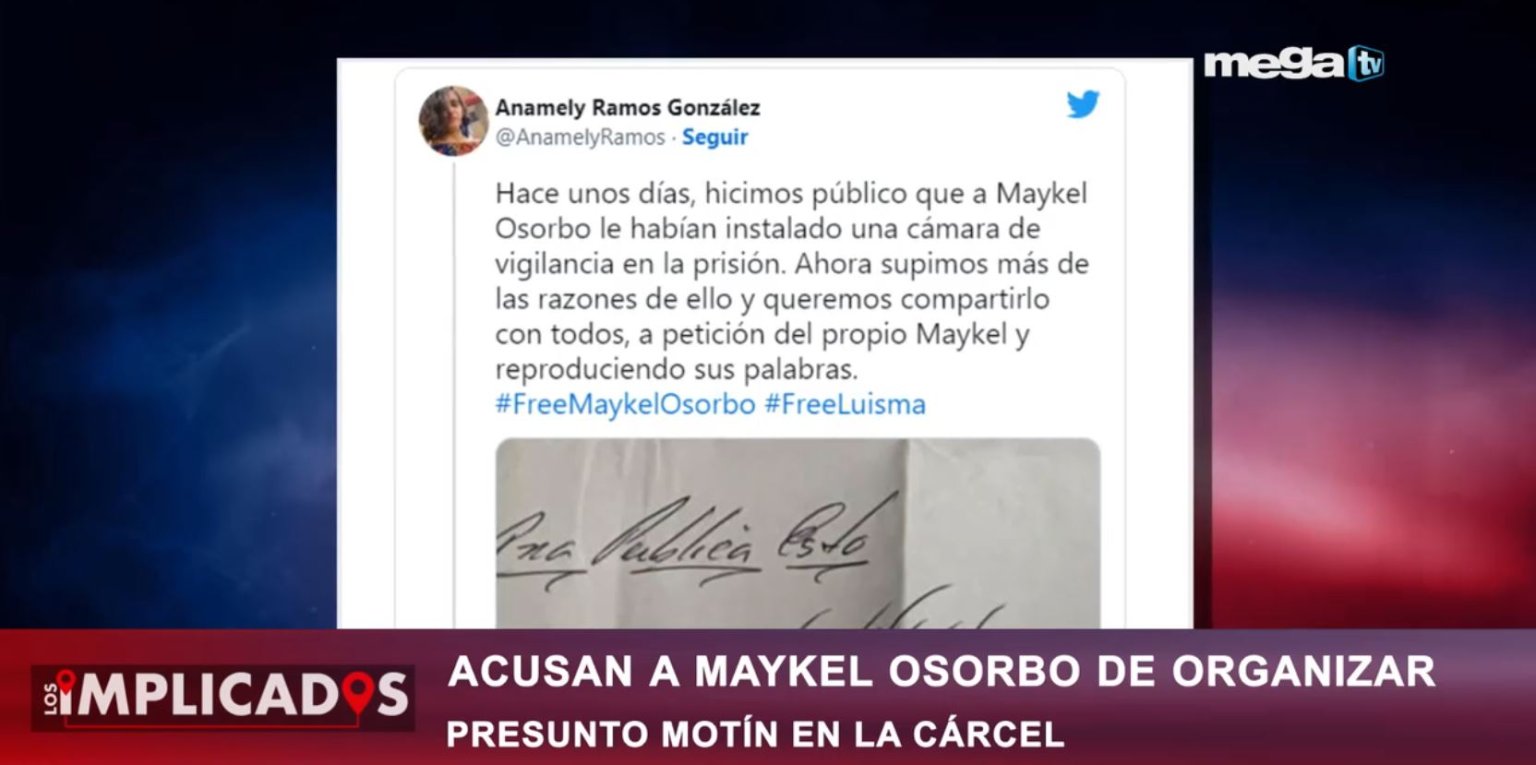Click the tv badge in Mega logo
The height and width of the screenshot is (765, 1536).
point(1365,64)
